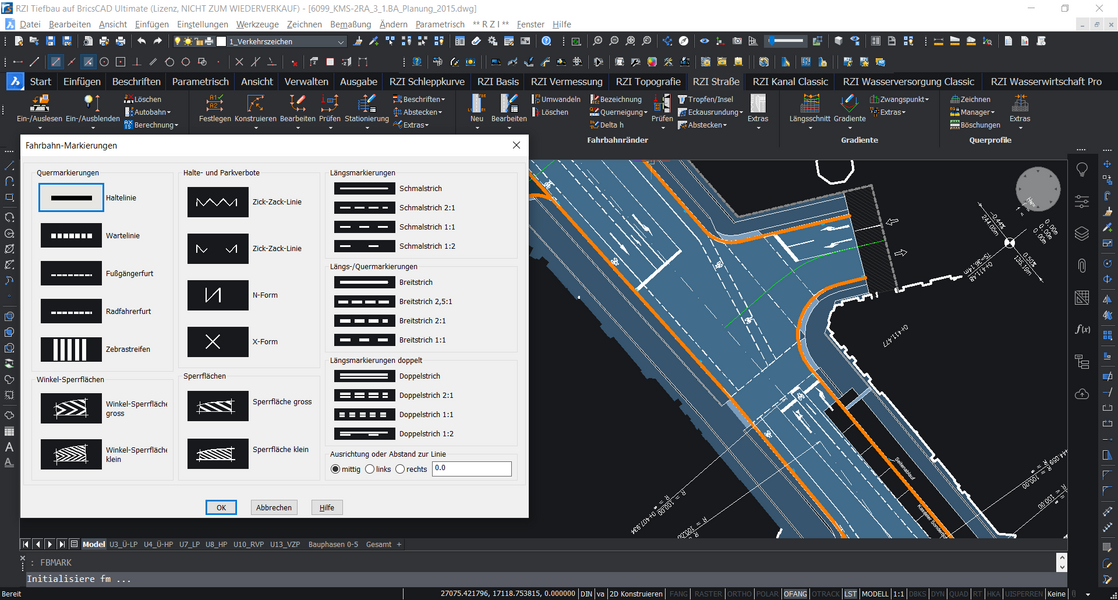Select the Haltelinie marking icon
The image size is (1118, 600).
point(71,197)
